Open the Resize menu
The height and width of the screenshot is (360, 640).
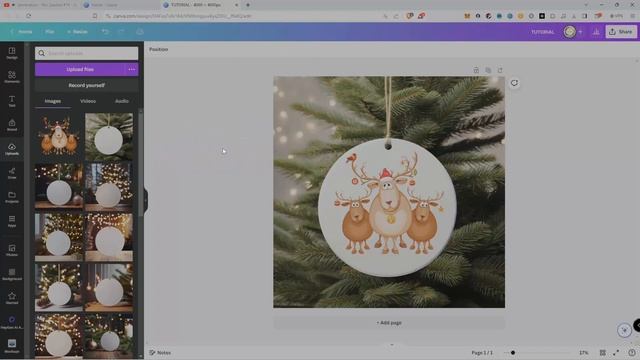pyautogui.click(x=77, y=31)
